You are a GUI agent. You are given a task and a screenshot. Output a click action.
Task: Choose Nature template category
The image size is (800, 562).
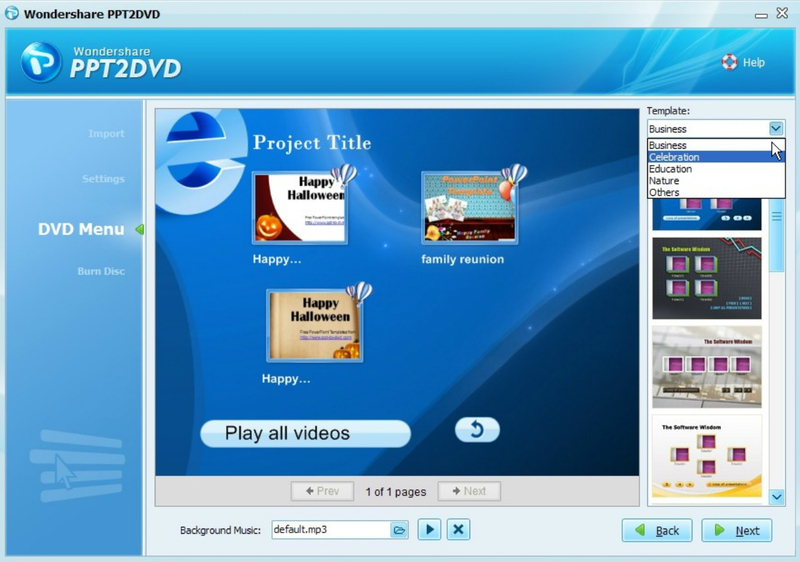(x=716, y=181)
